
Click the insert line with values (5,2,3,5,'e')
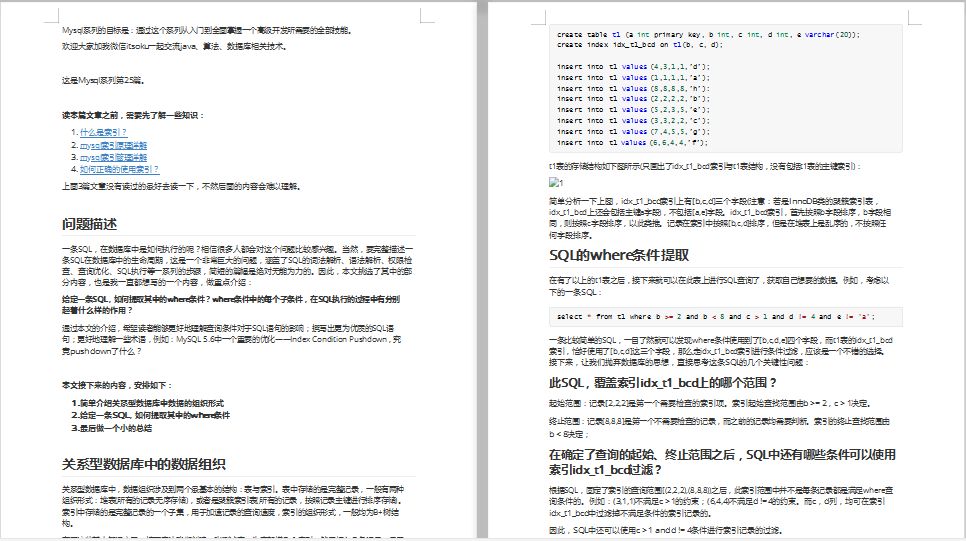click(633, 110)
